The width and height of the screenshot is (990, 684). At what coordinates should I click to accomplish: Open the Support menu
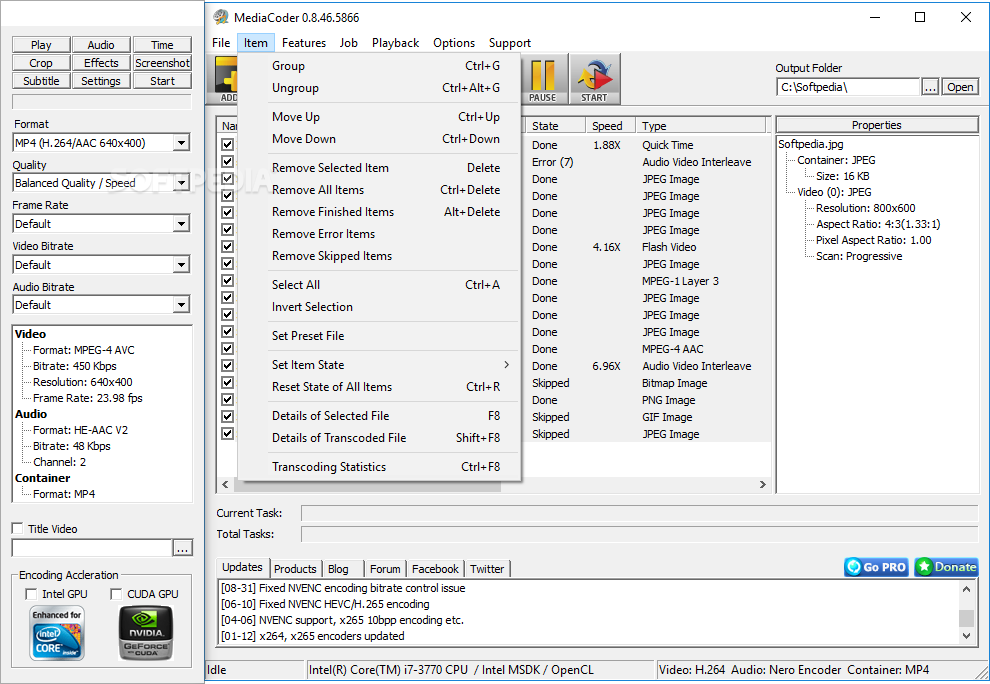510,43
